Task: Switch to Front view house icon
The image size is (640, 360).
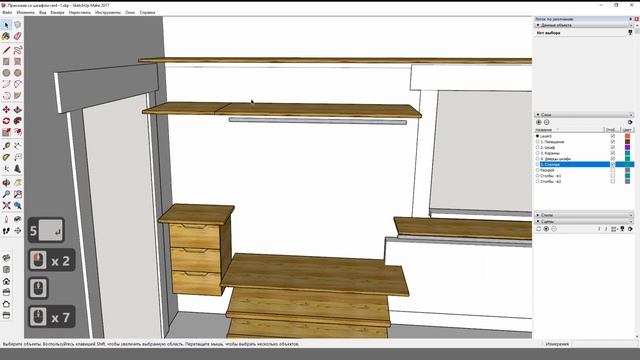Action: (x=6, y=281)
